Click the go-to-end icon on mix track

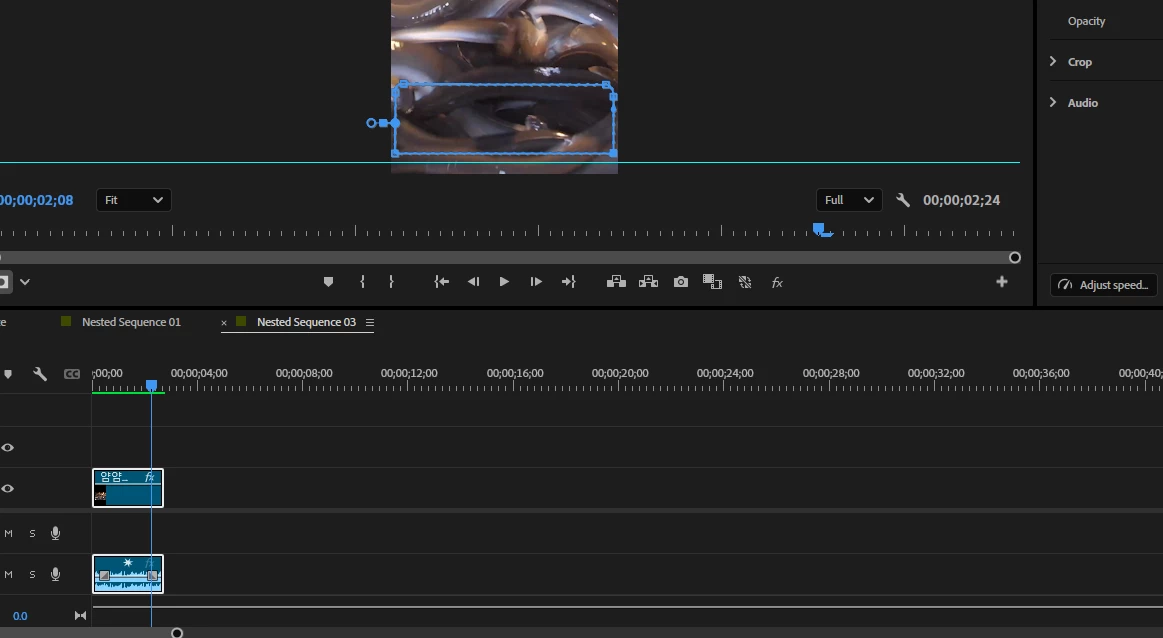(80, 616)
